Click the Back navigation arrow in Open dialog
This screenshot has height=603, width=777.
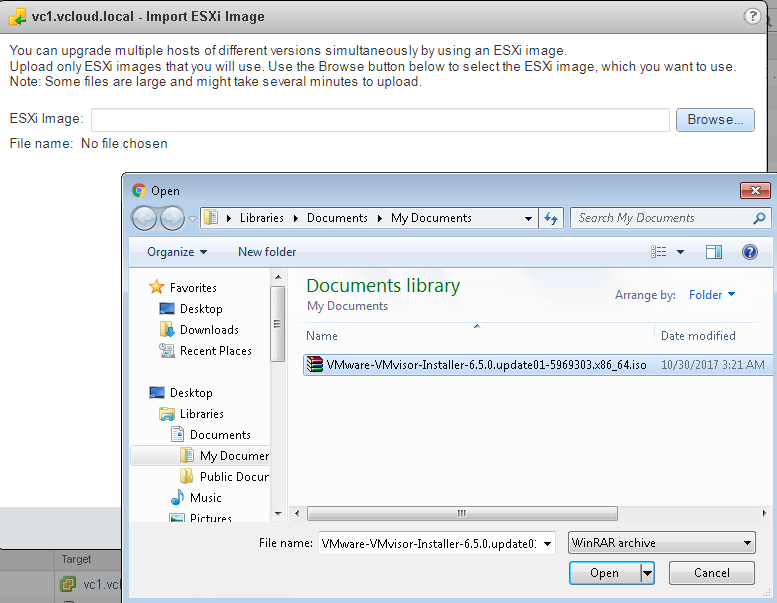(145, 218)
